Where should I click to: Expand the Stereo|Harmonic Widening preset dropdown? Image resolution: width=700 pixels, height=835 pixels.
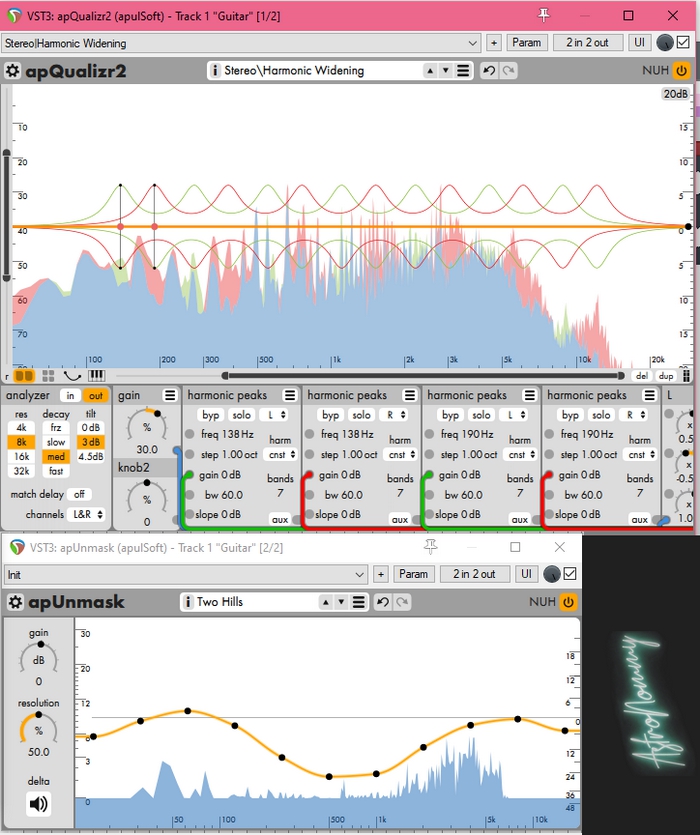473,43
